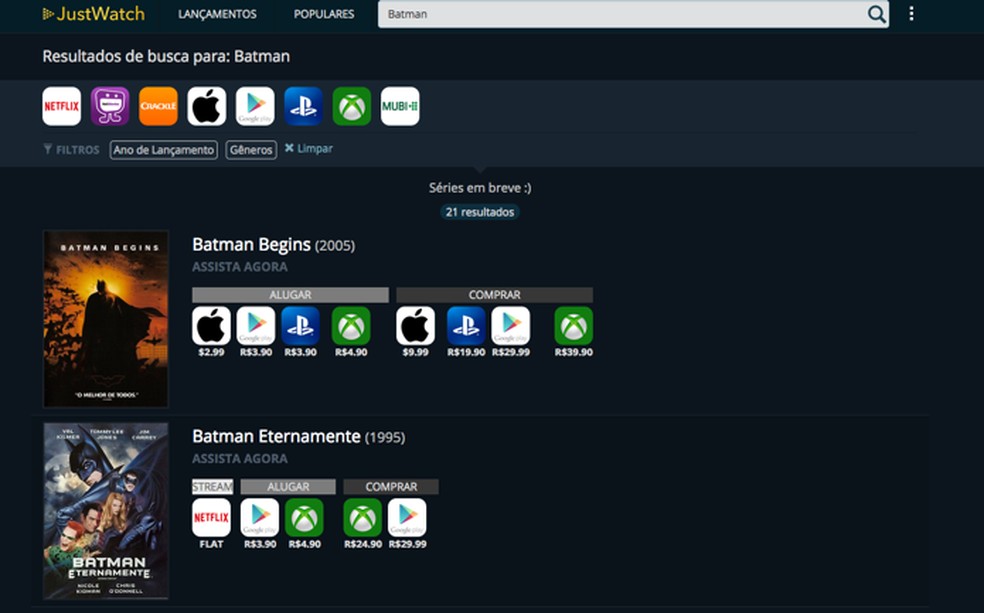Click 'Séries em breve :)' text

(x=480, y=188)
